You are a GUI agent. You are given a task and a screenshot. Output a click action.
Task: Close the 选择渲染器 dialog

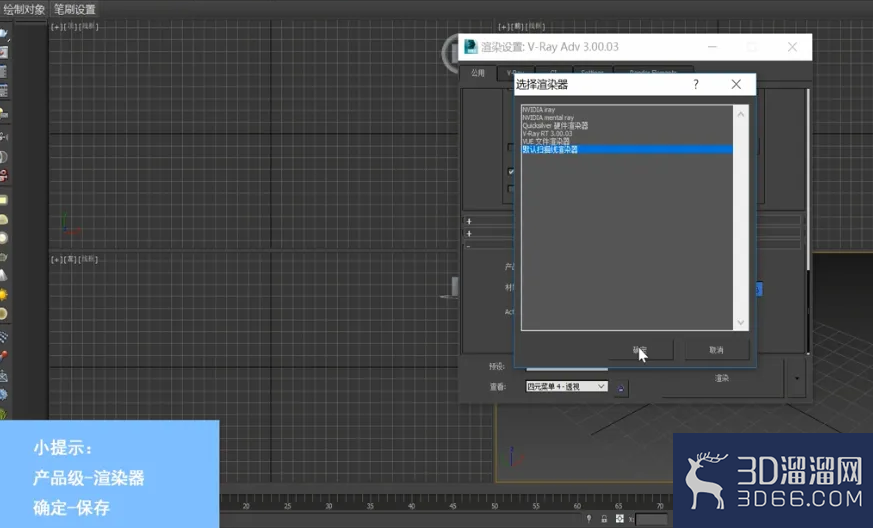tap(736, 84)
